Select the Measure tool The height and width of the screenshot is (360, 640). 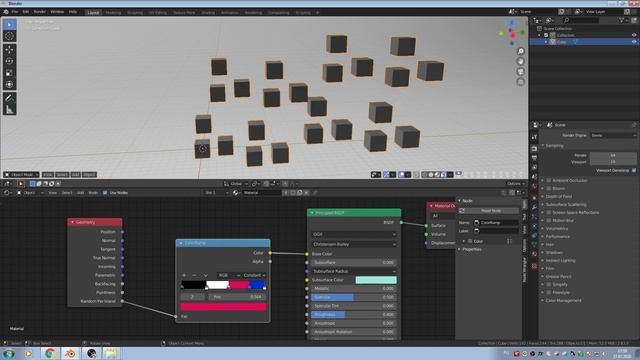[9, 109]
